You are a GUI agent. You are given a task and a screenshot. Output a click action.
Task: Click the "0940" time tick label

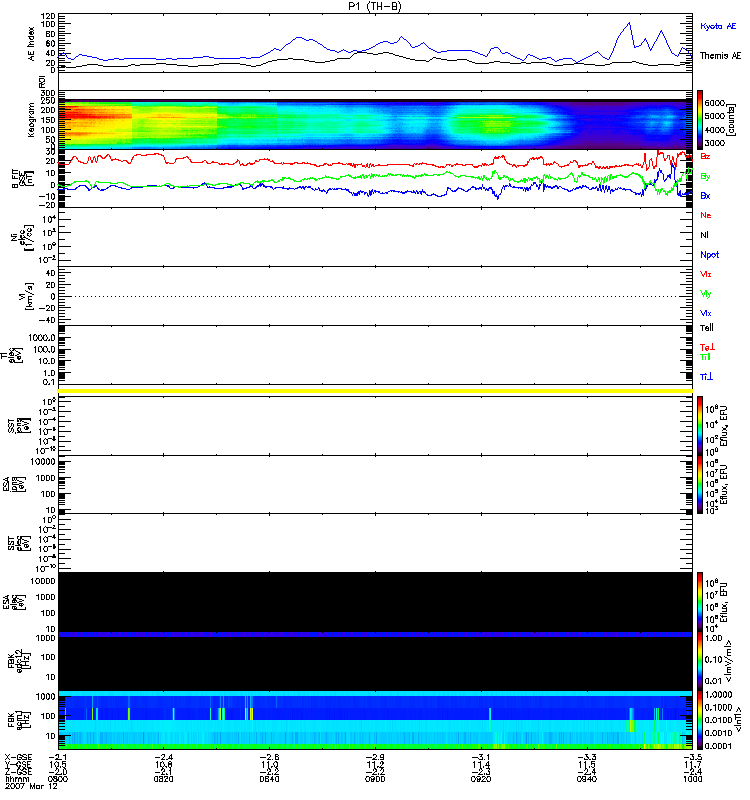(x=587, y=779)
